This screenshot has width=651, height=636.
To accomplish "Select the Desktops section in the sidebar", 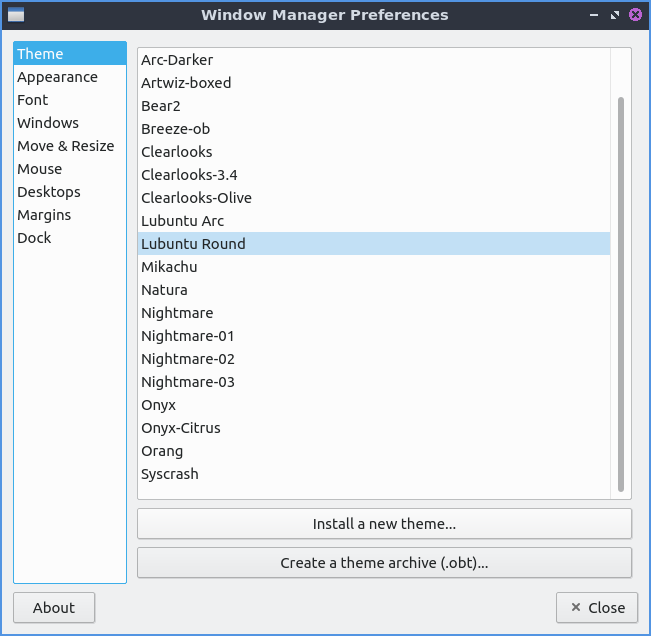I will pos(48,192).
